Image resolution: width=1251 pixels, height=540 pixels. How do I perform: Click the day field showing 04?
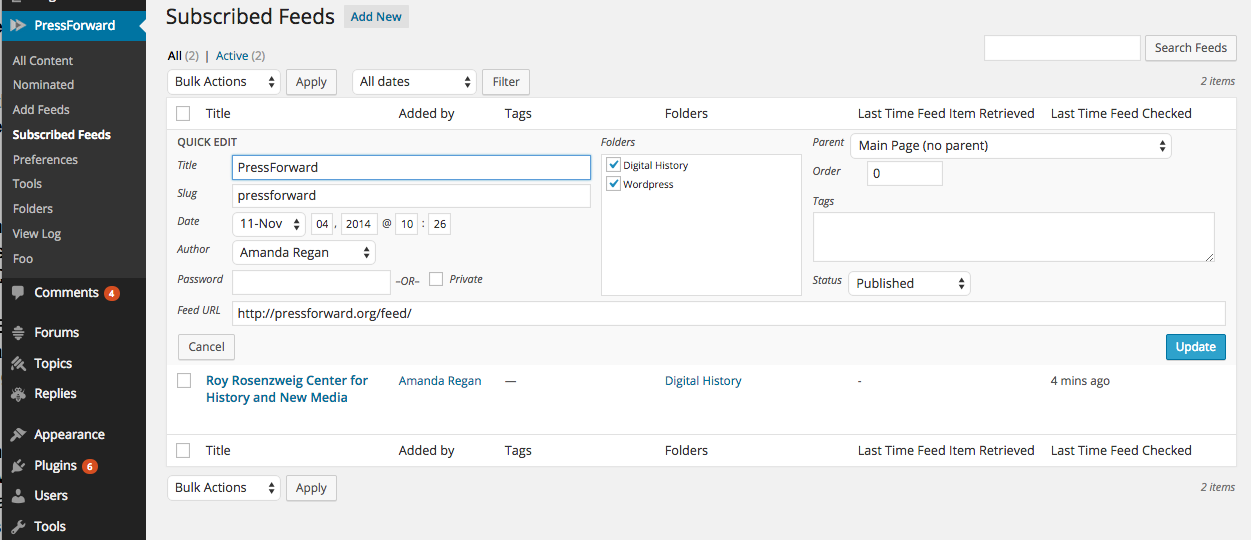pyautogui.click(x=323, y=224)
